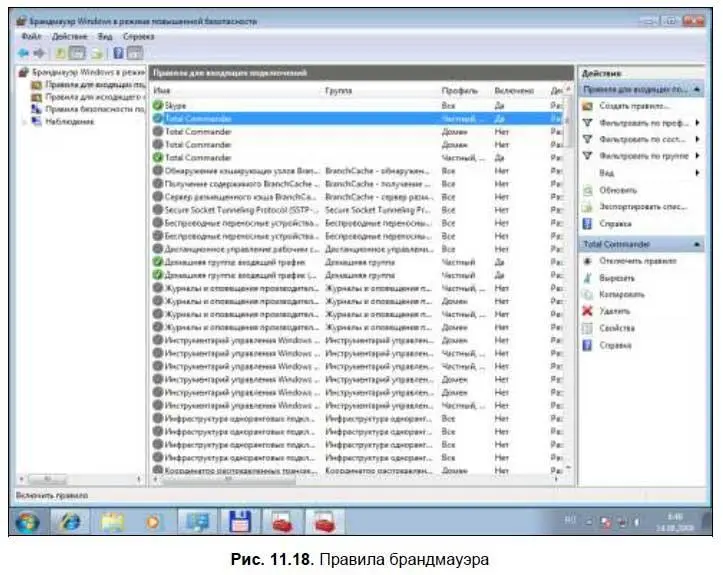723x575 pixels.
Task: Open the Вид submenu arrow in actions pane
Action: pos(698,173)
